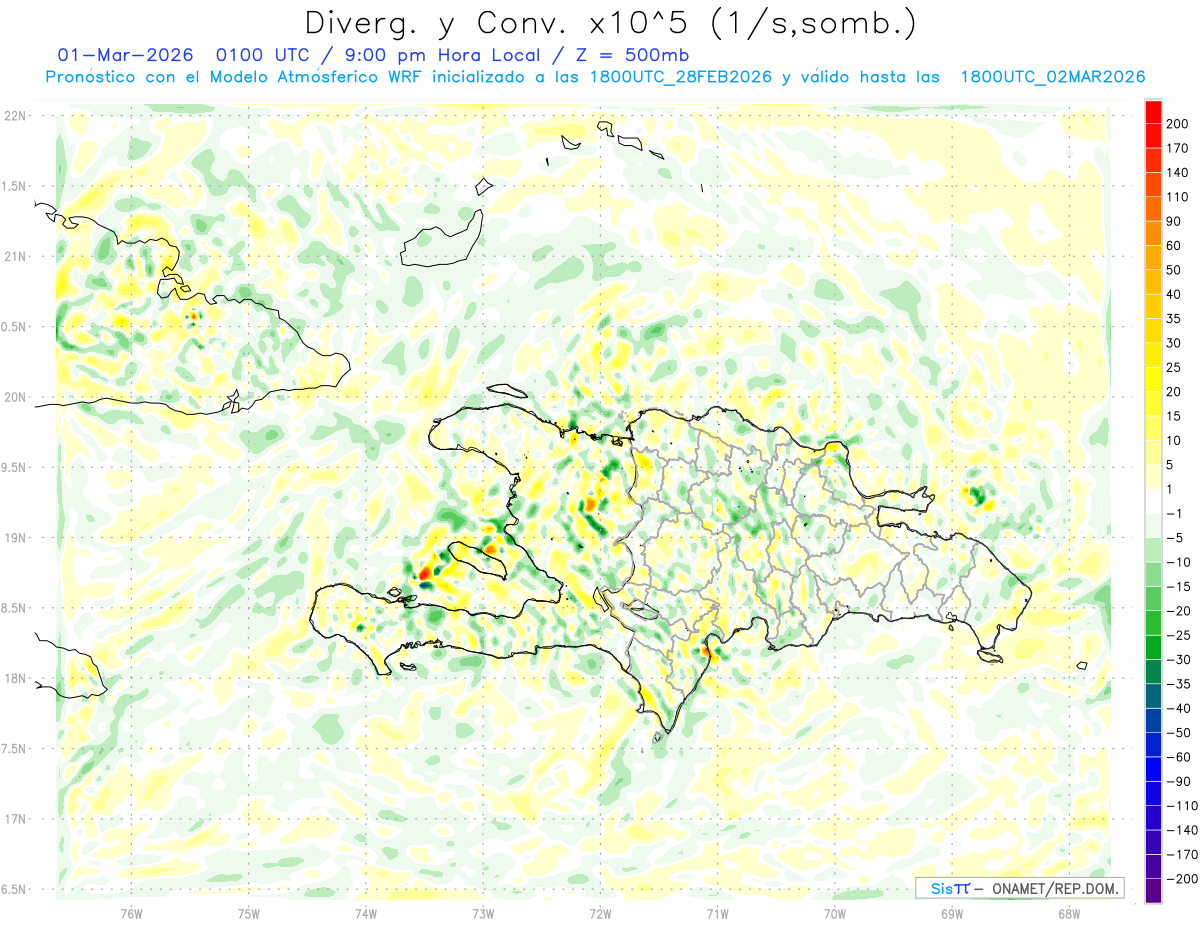Screen dimensions: 1200x927
Task: Click the '74W' longitude label
Action: pyautogui.click(x=366, y=913)
